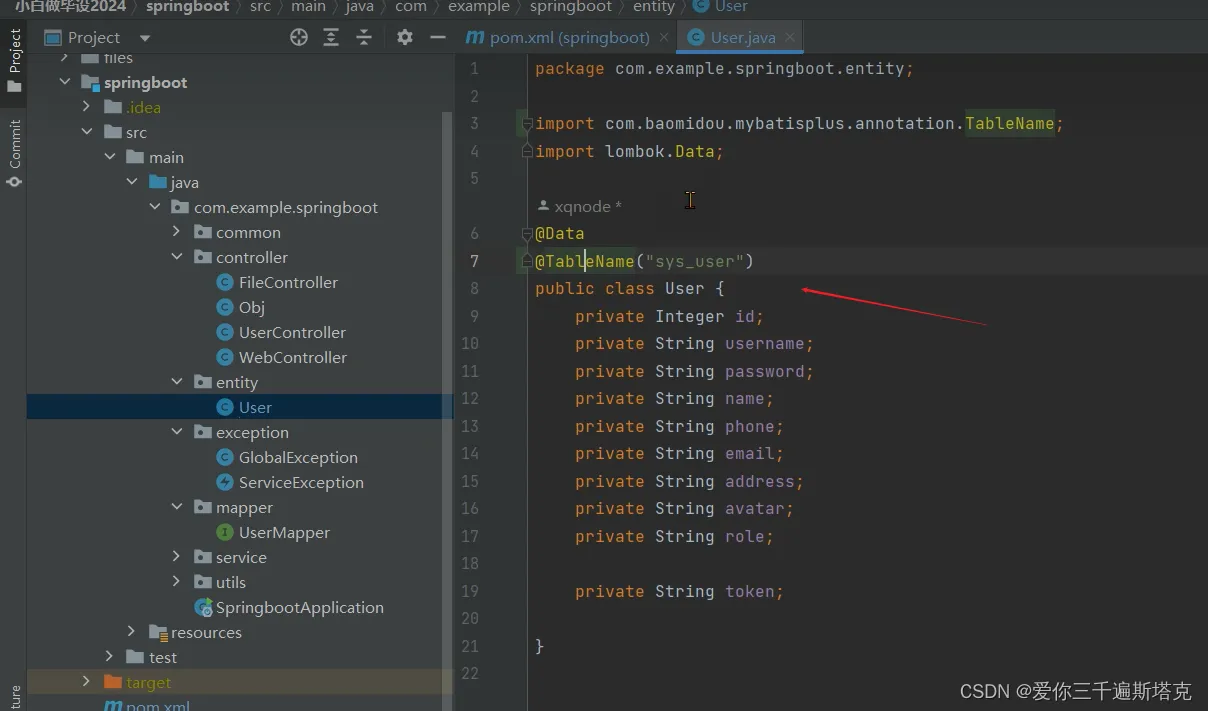Click the Expand All icon in Project panel
Screen dimensions: 1208x711
click(331, 37)
